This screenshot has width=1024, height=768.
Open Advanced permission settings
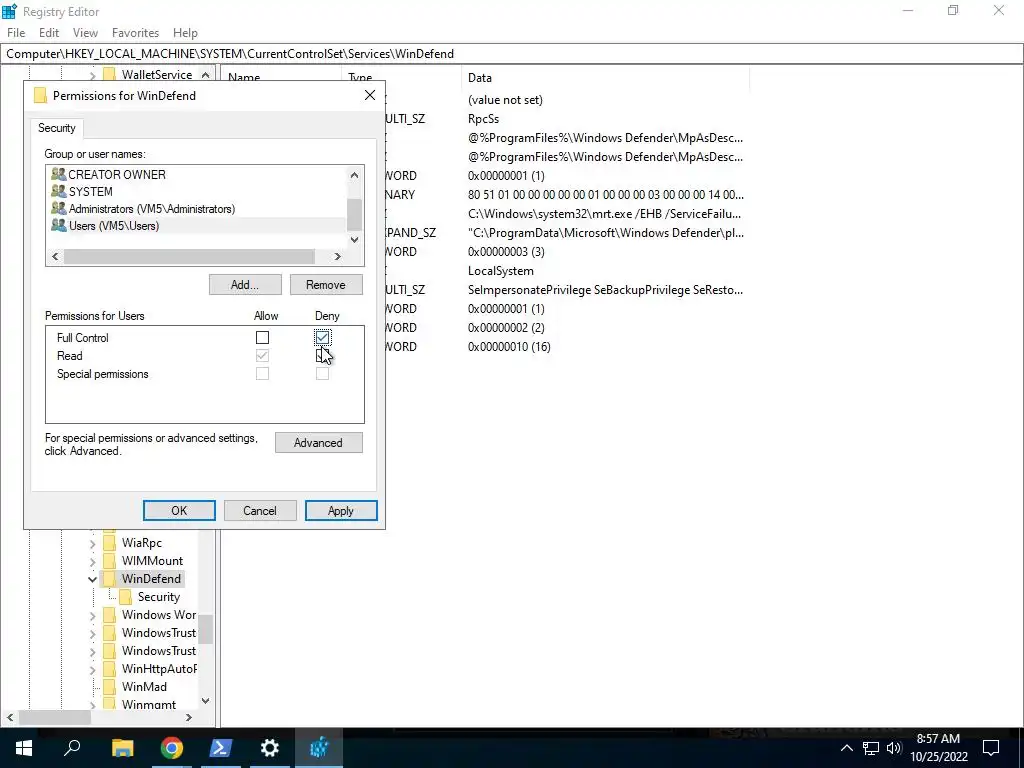319,443
